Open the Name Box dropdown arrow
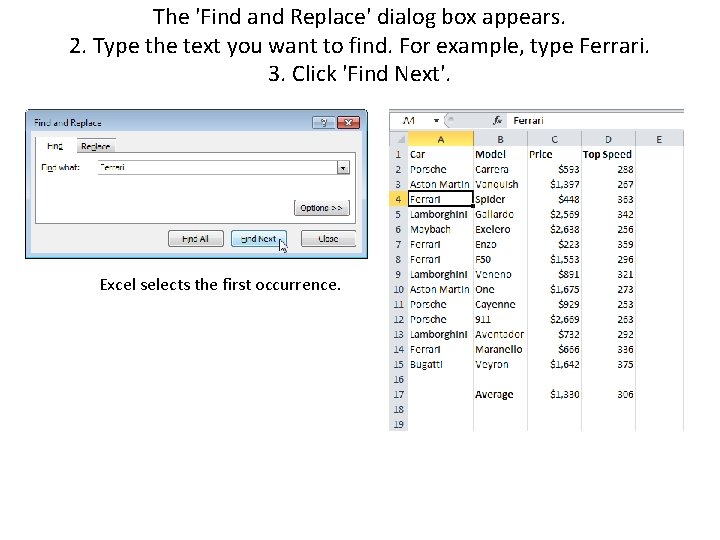This screenshot has width=720, height=540. pos(436,120)
